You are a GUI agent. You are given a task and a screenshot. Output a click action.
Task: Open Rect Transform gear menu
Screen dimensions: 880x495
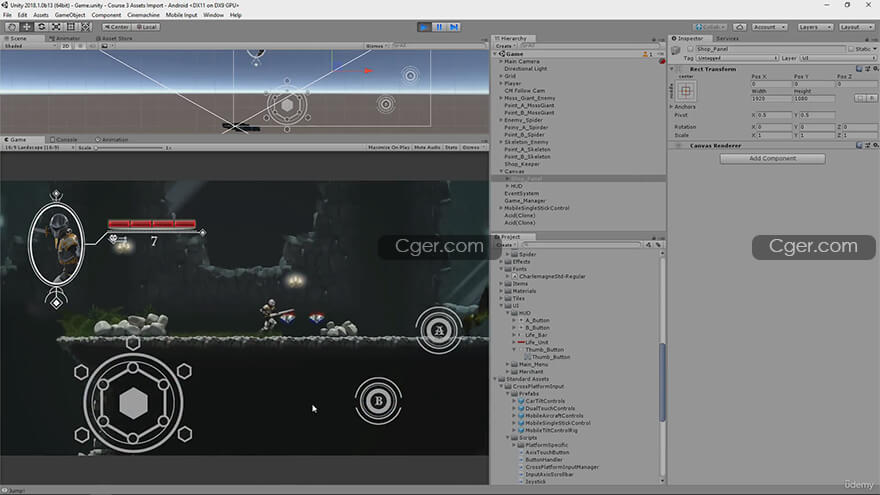click(x=875, y=69)
